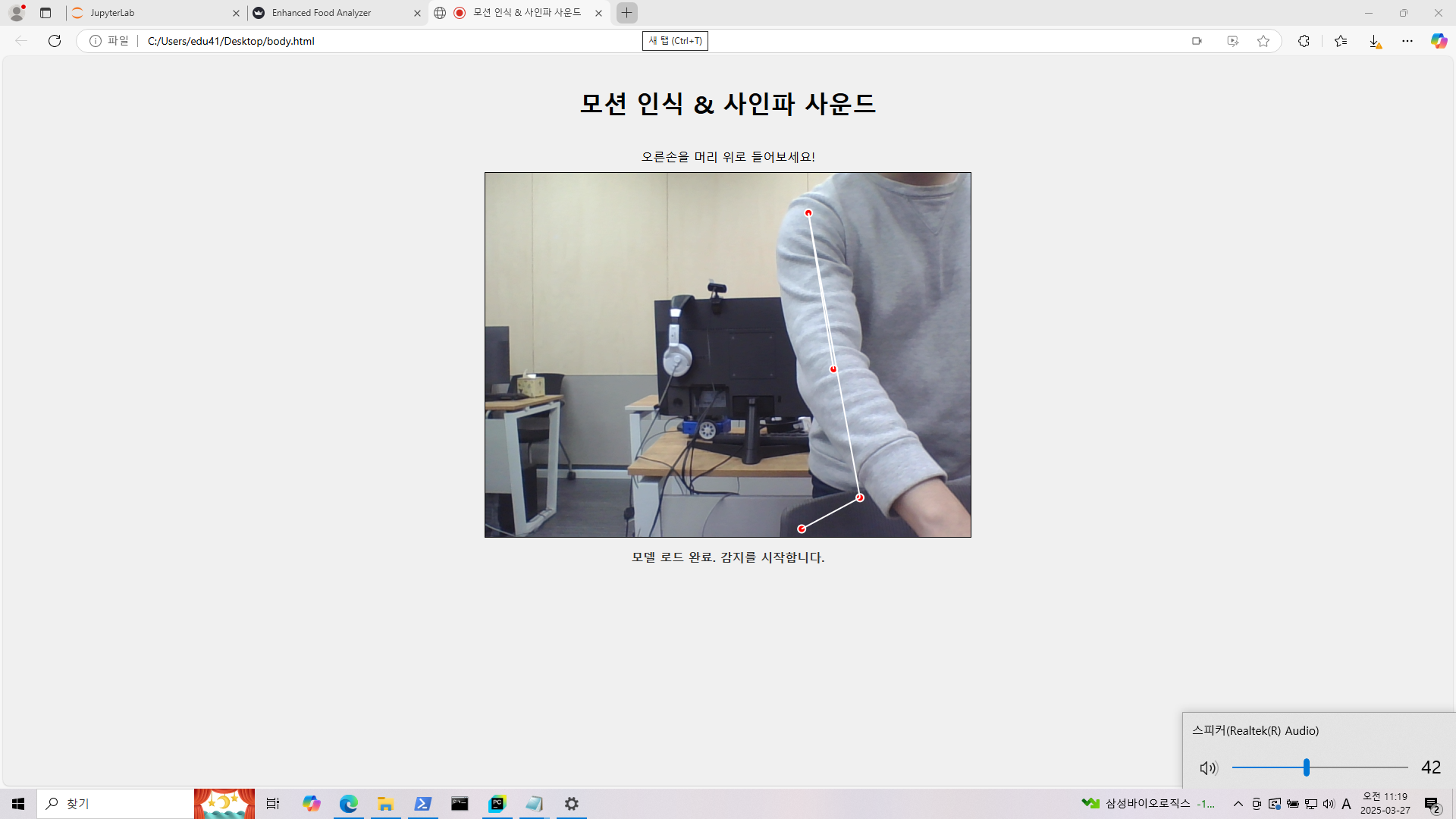Screen dimensions: 1456x819
Task: Toggle the input language indicator A
Action: pos(1346,804)
